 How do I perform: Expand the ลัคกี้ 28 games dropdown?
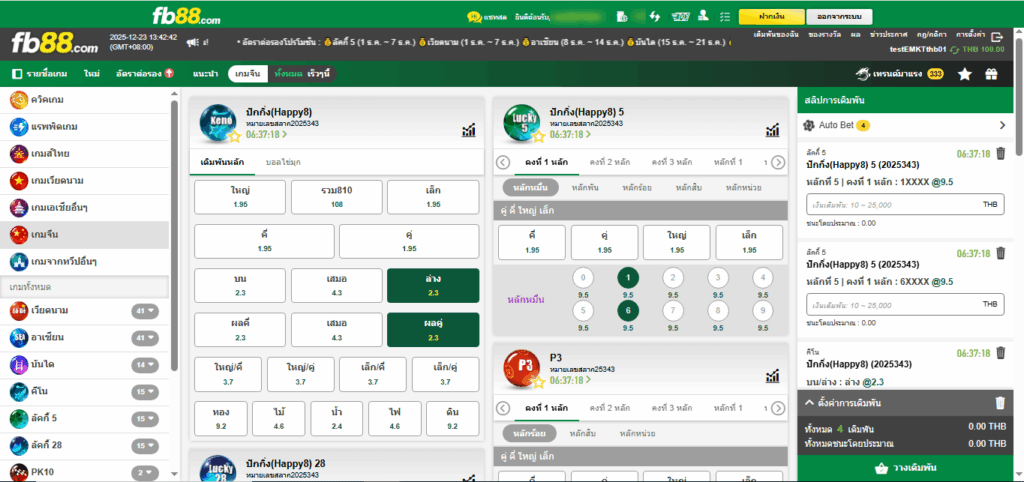coord(145,445)
